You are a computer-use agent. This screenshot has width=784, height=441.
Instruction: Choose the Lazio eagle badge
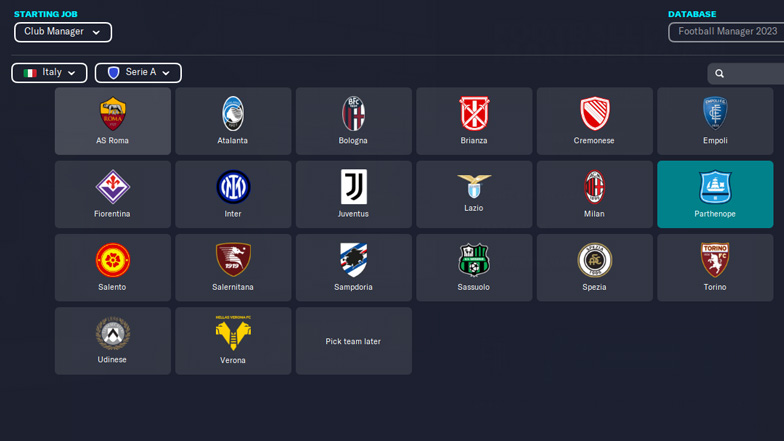click(x=474, y=186)
